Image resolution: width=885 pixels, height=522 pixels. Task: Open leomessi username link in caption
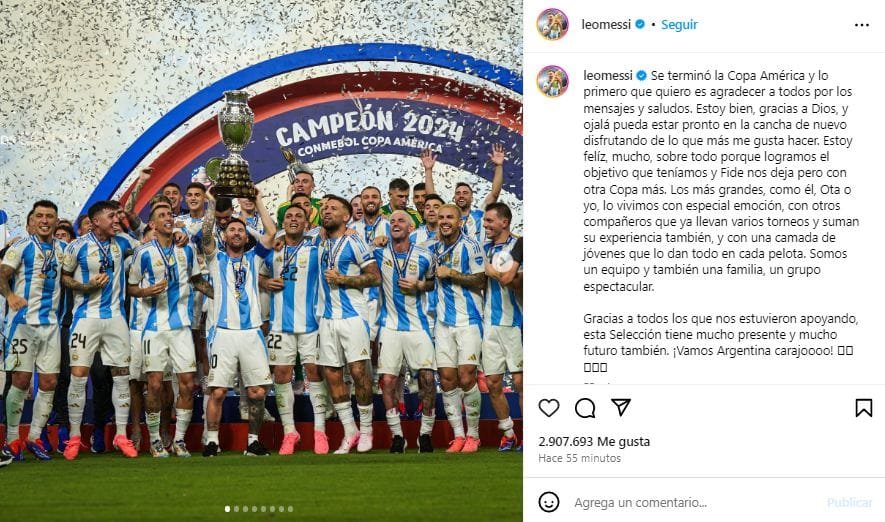(x=608, y=75)
